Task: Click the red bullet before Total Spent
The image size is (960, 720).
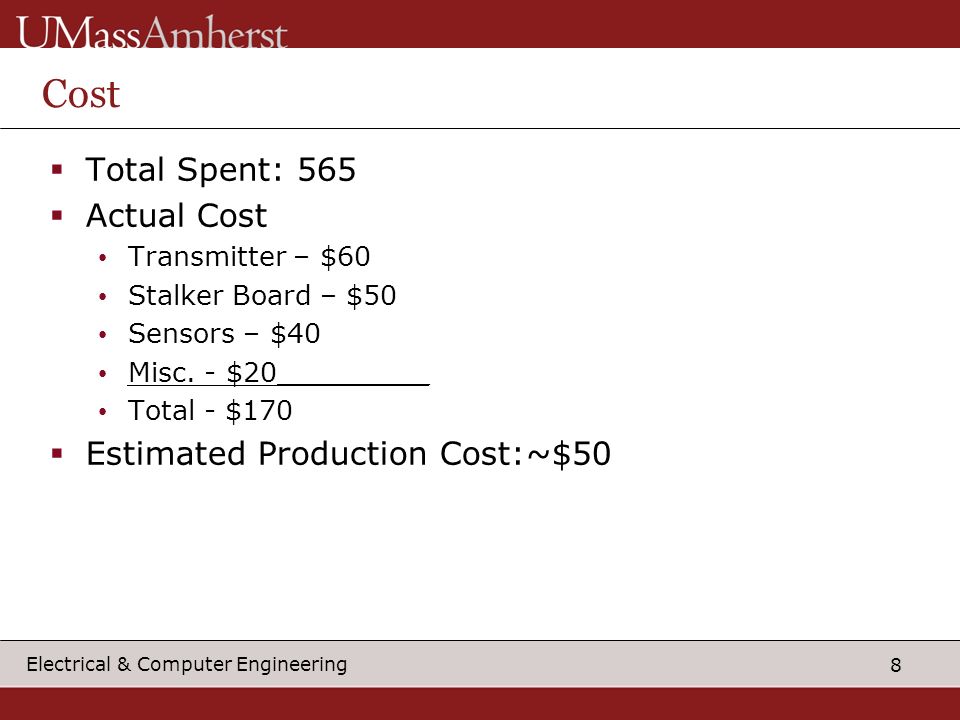Action: coord(58,169)
